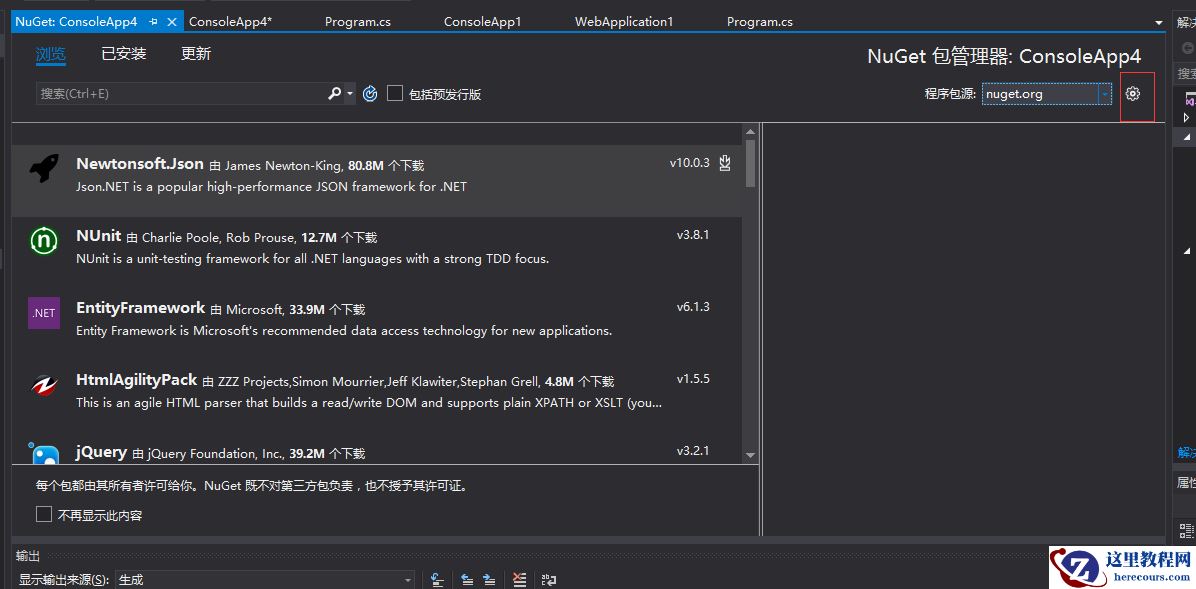Open Program.cs tab right of WebApplication1
Image resolution: width=1196 pixels, height=589 pixels.
(760, 22)
